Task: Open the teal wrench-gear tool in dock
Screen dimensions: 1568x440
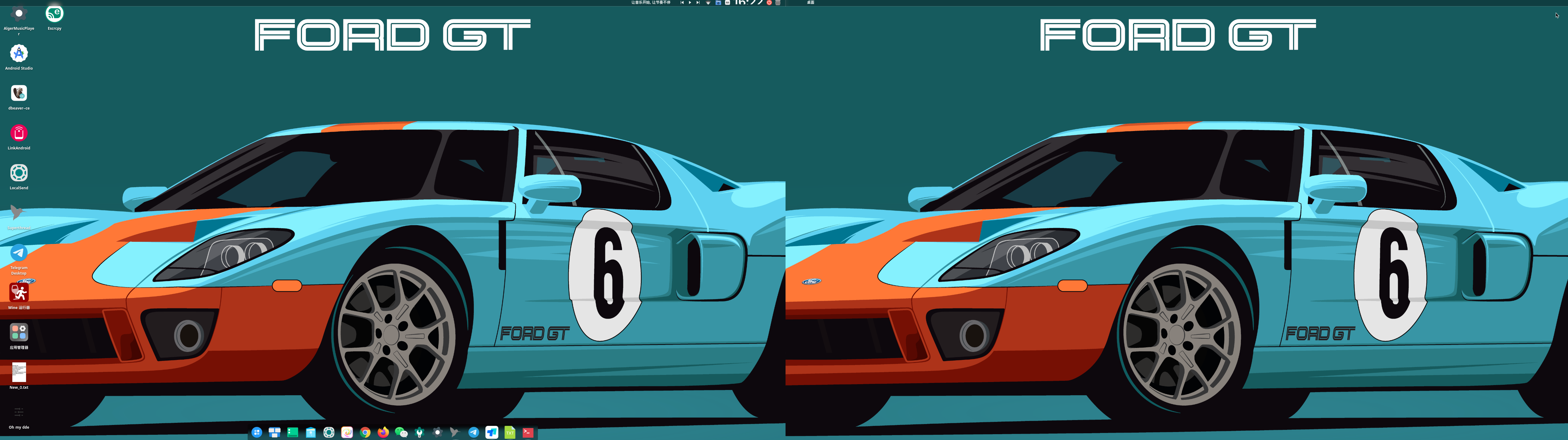Action: [x=419, y=432]
